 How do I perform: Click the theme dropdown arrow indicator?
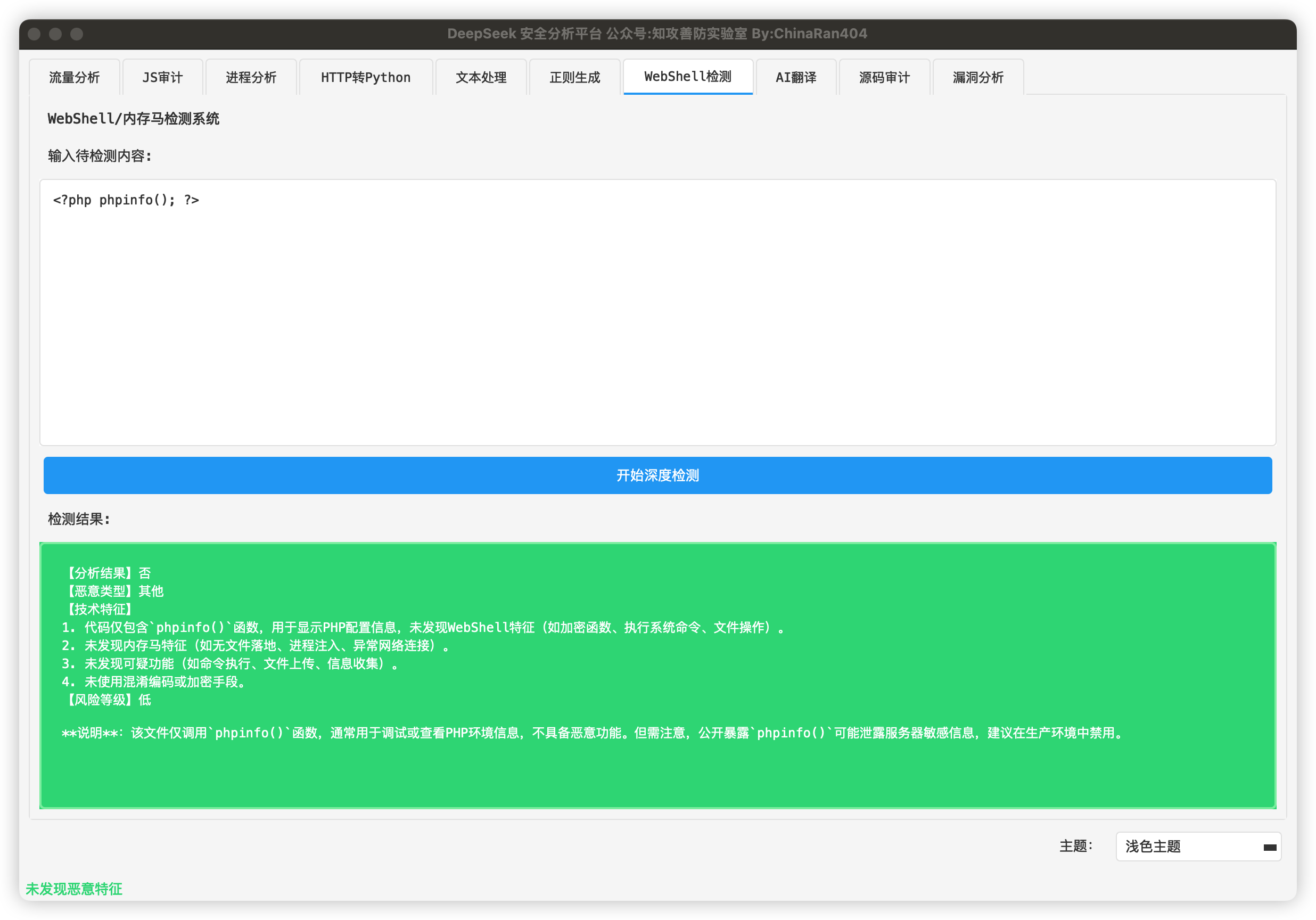tap(1270, 847)
